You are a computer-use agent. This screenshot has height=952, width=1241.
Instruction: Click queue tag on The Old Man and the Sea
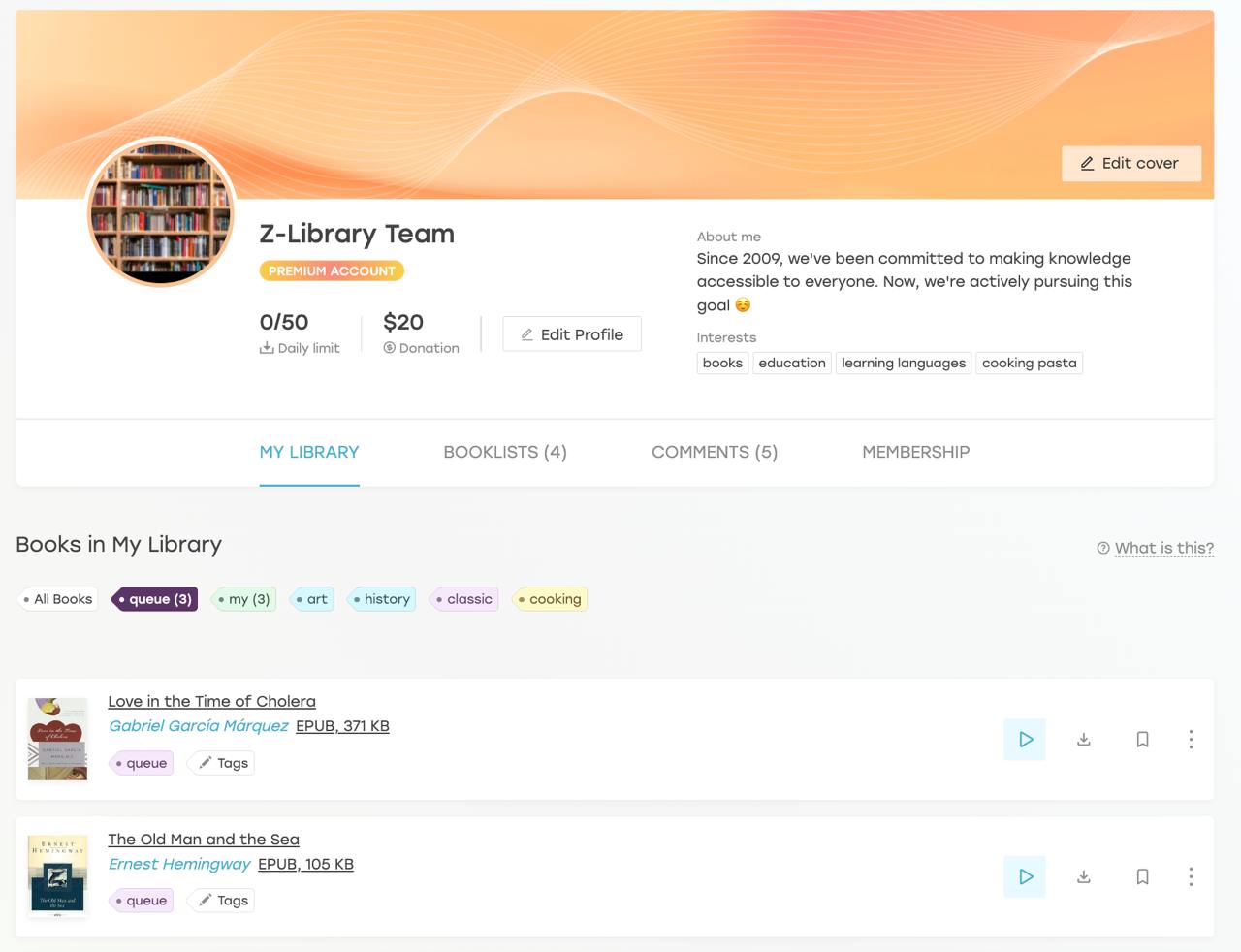tap(142, 901)
